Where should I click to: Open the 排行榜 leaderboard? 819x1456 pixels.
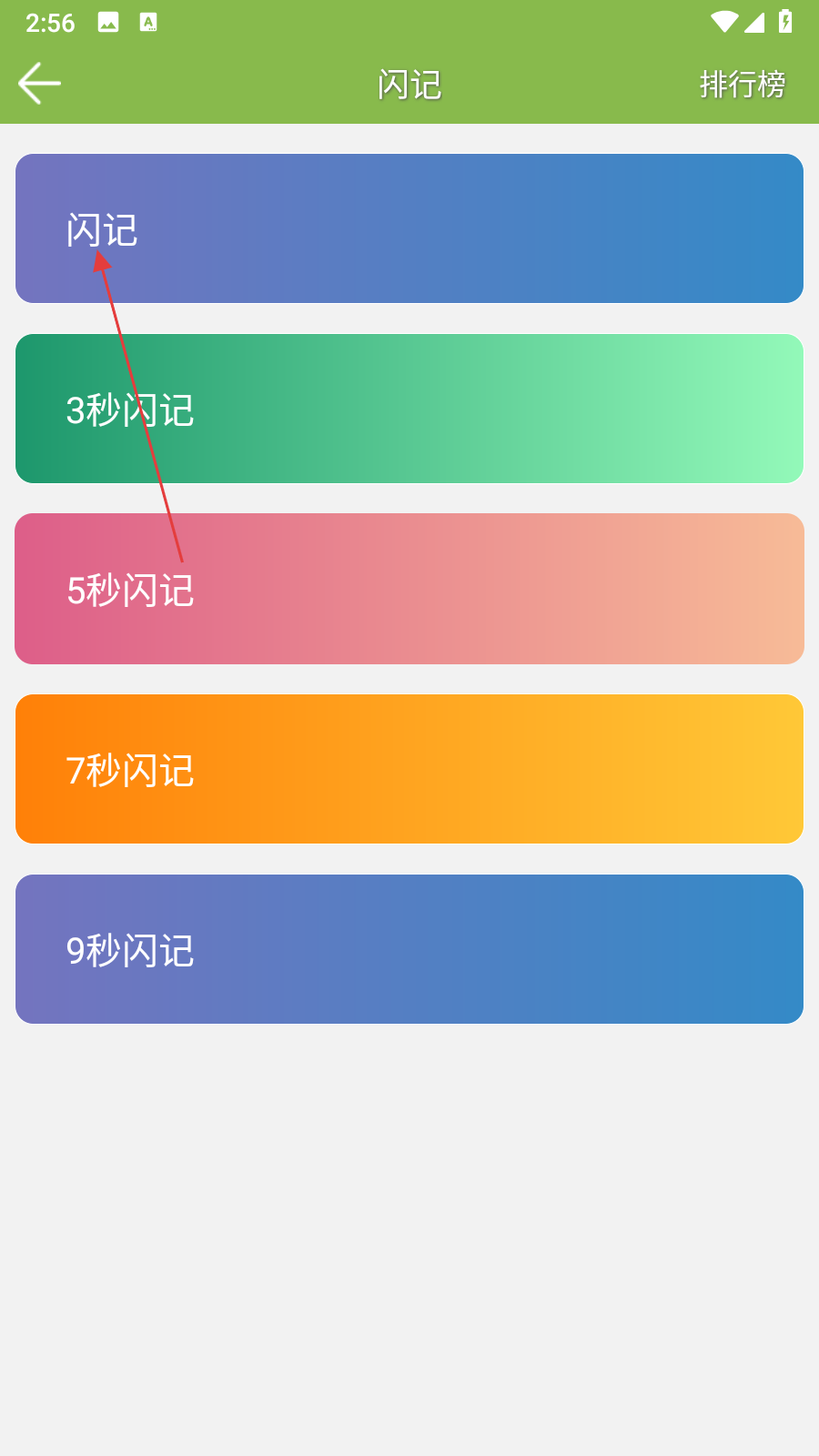[x=742, y=85]
